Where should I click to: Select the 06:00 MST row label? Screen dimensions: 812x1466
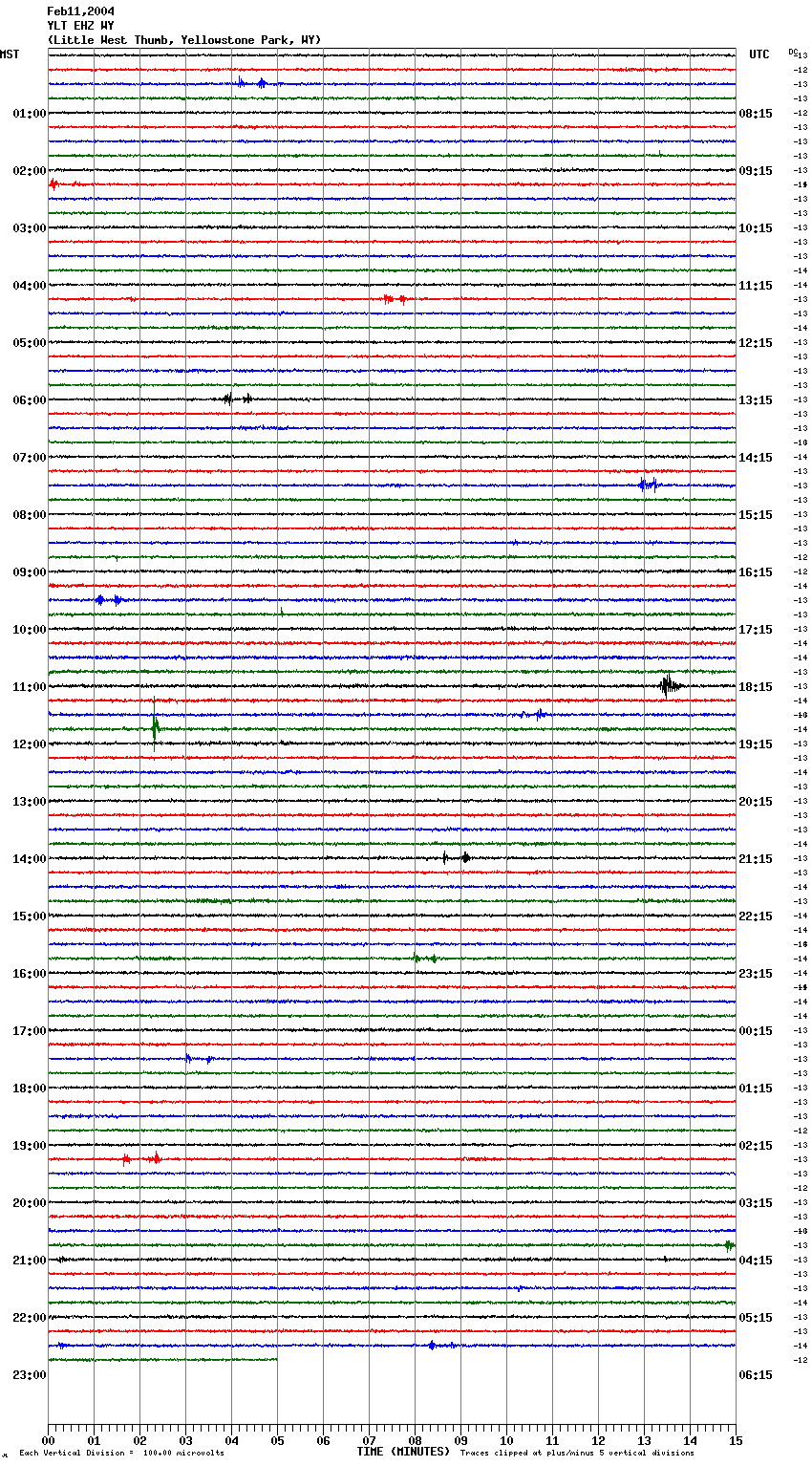tap(30, 400)
